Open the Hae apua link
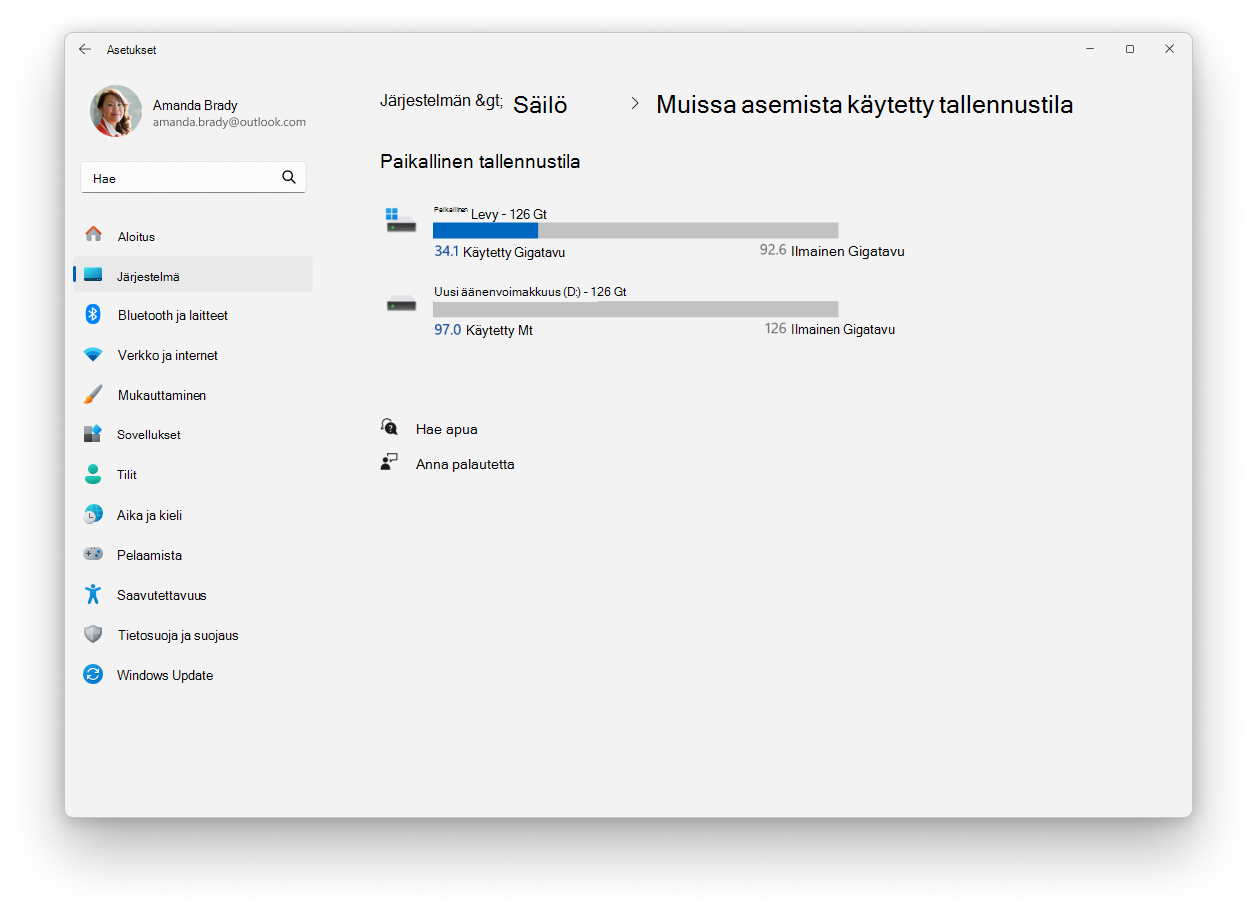Viewport: 1257px width, 914px height. point(446,429)
